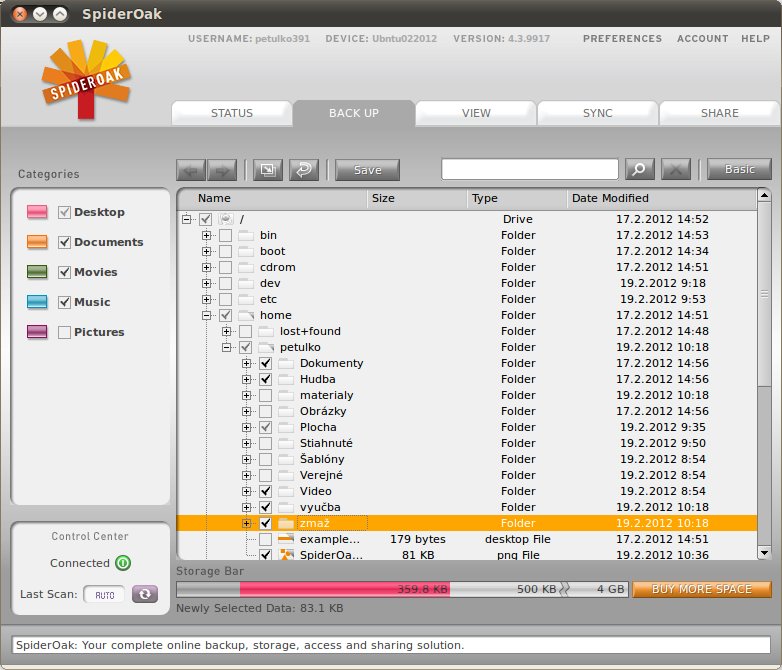This screenshot has height=670, width=782.
Task: Click the scrollbar down arrow
Action: 764,552
